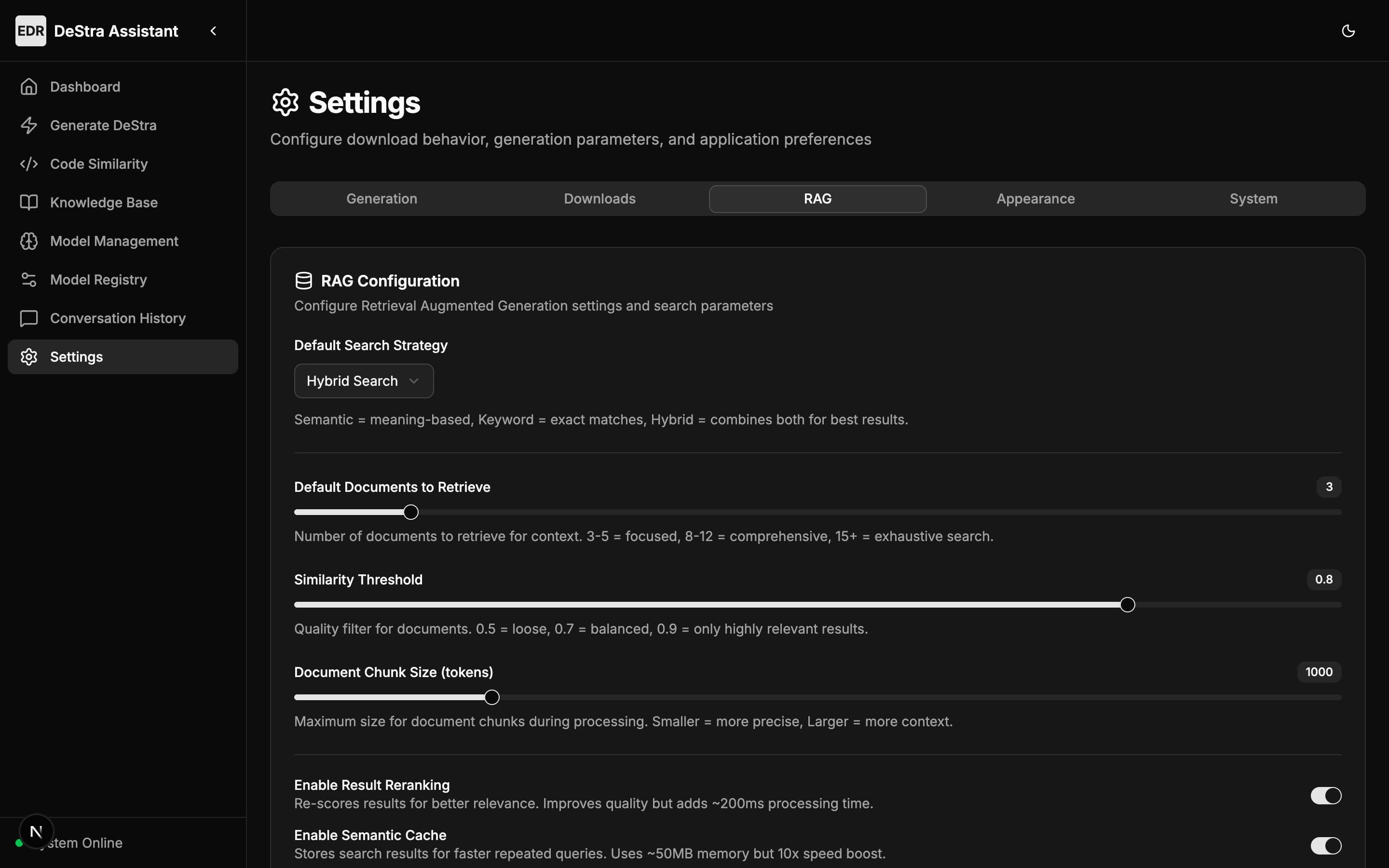
Task: Go to Dashboard page
Action: point(123,87)
